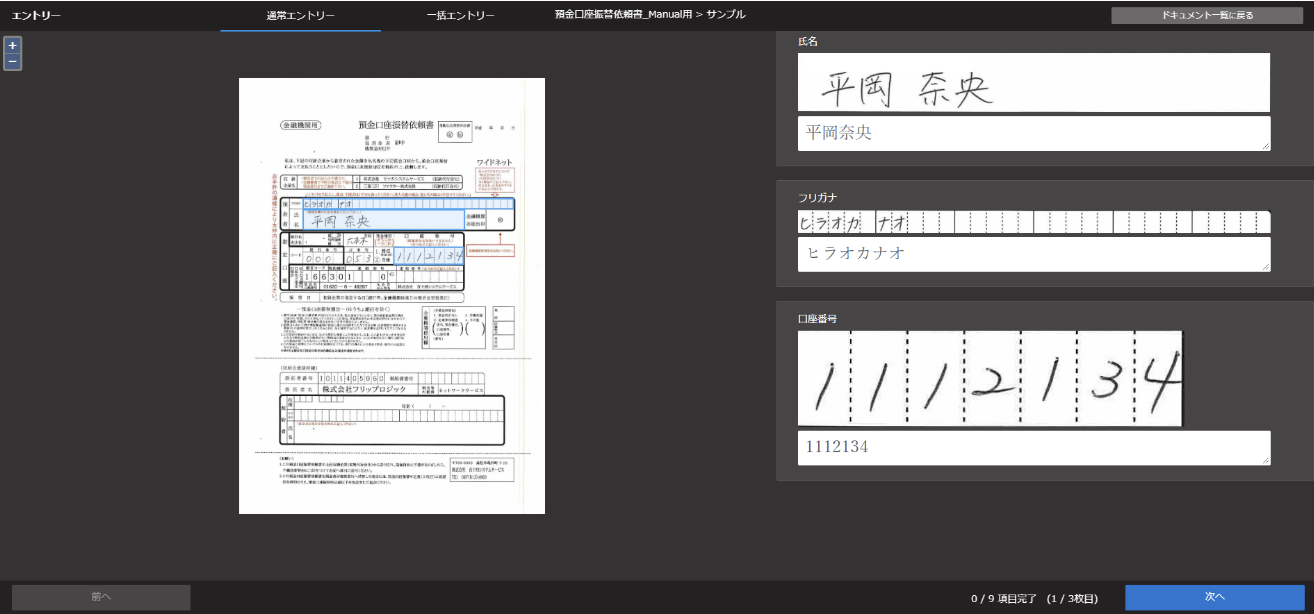Zoom in with the plus button
Screen dimensions: 1314x614
(x=12, y=45)
